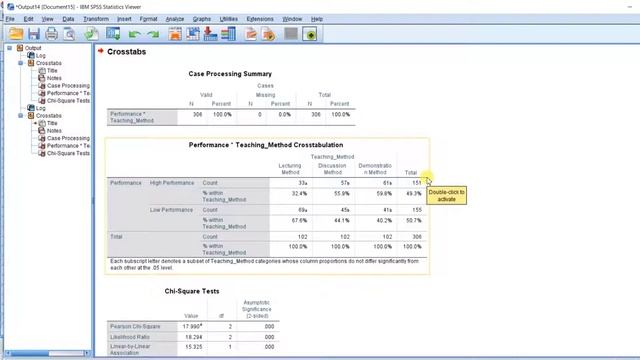
Task: Open the Help menu
Action: pyautogui.click(x=317, y=19)
